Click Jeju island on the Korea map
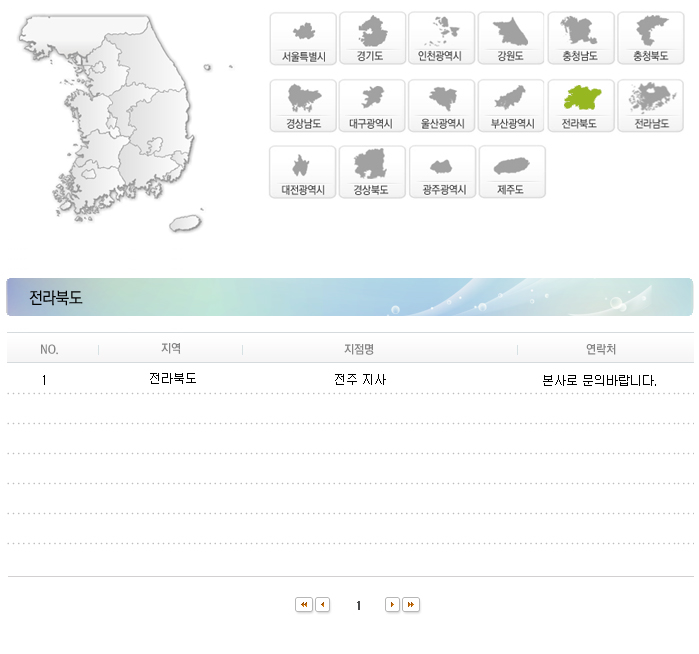The height and width of the screenshot is (654, 699). (185, 222)
